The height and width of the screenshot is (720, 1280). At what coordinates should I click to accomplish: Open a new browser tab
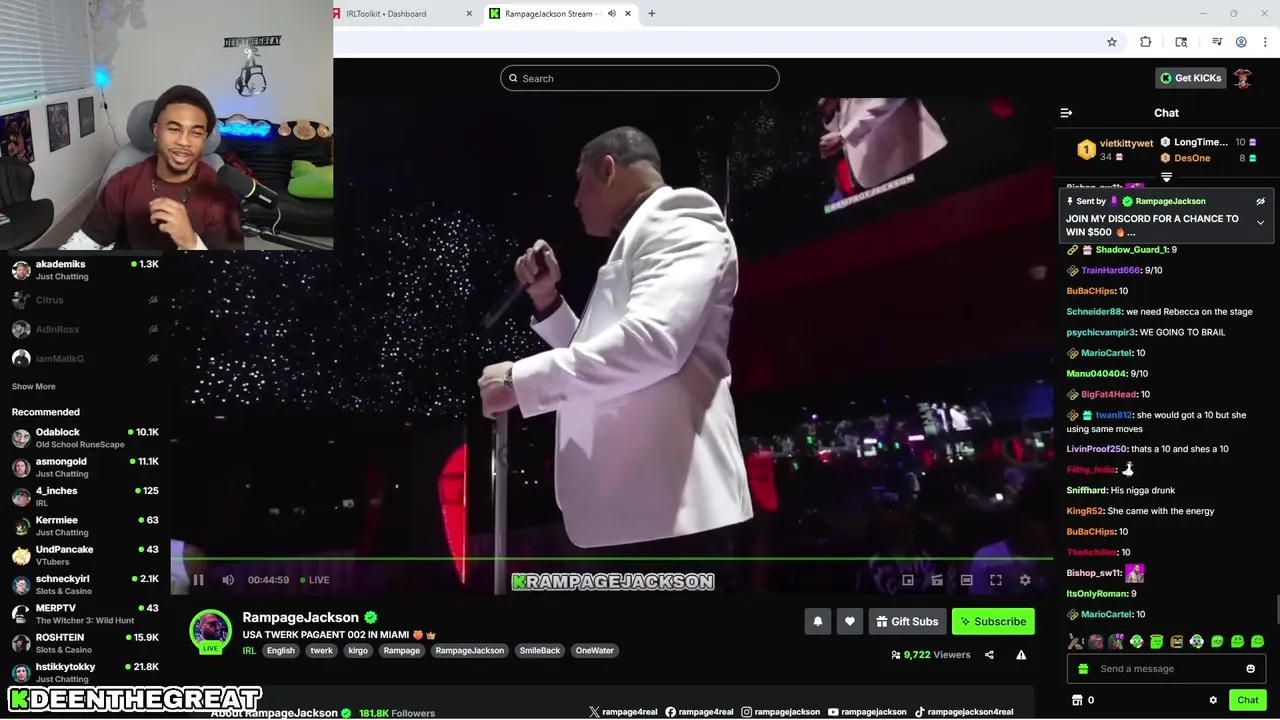pos(651,14)
